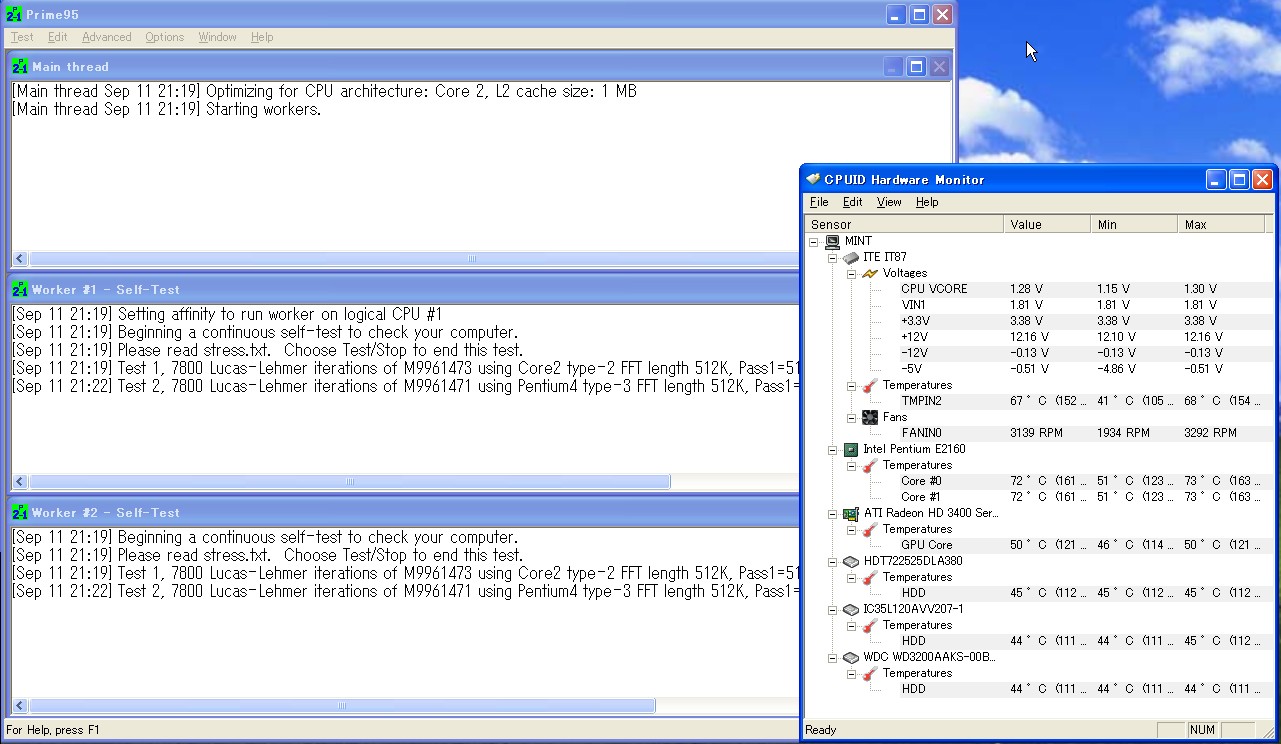Screen dimensions: 1281x744
Task: Collapse the MINT root node
Action: click(x=814, y=241)
